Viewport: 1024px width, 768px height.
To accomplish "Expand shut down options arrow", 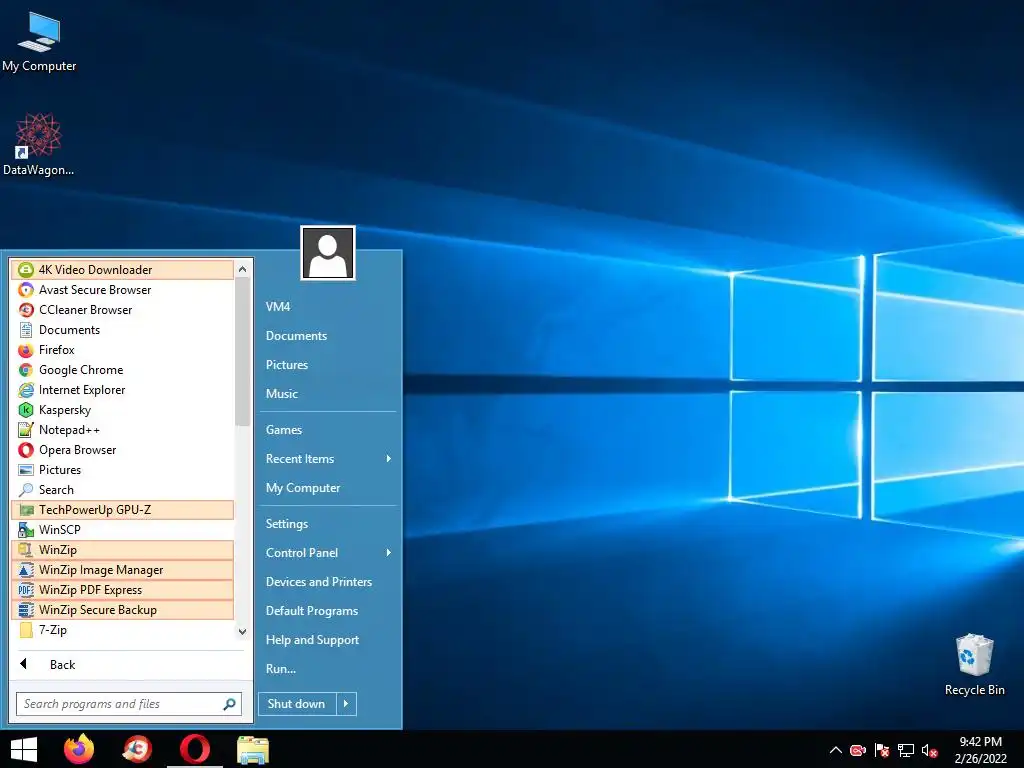I will point(346,704).
